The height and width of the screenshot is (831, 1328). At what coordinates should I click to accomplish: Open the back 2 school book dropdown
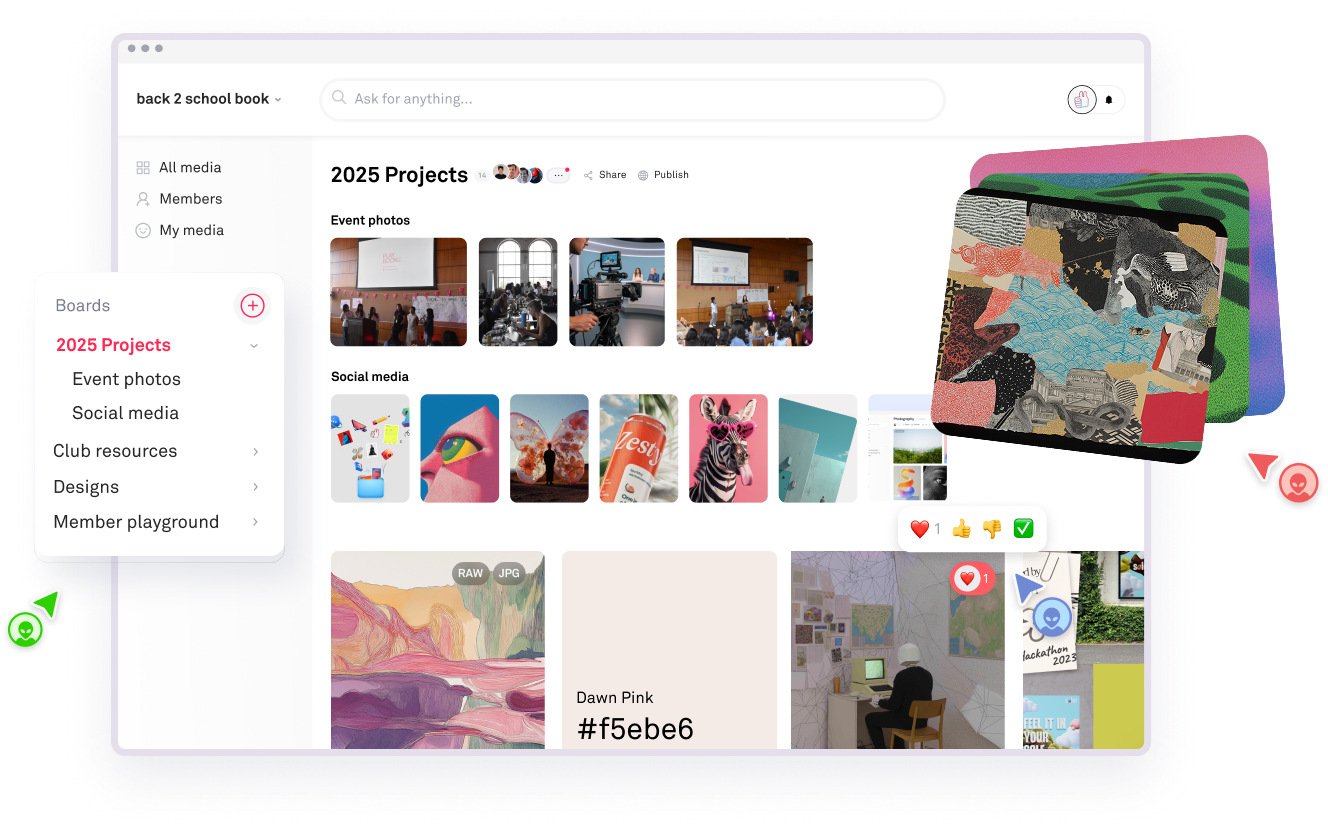pos(209,99)
